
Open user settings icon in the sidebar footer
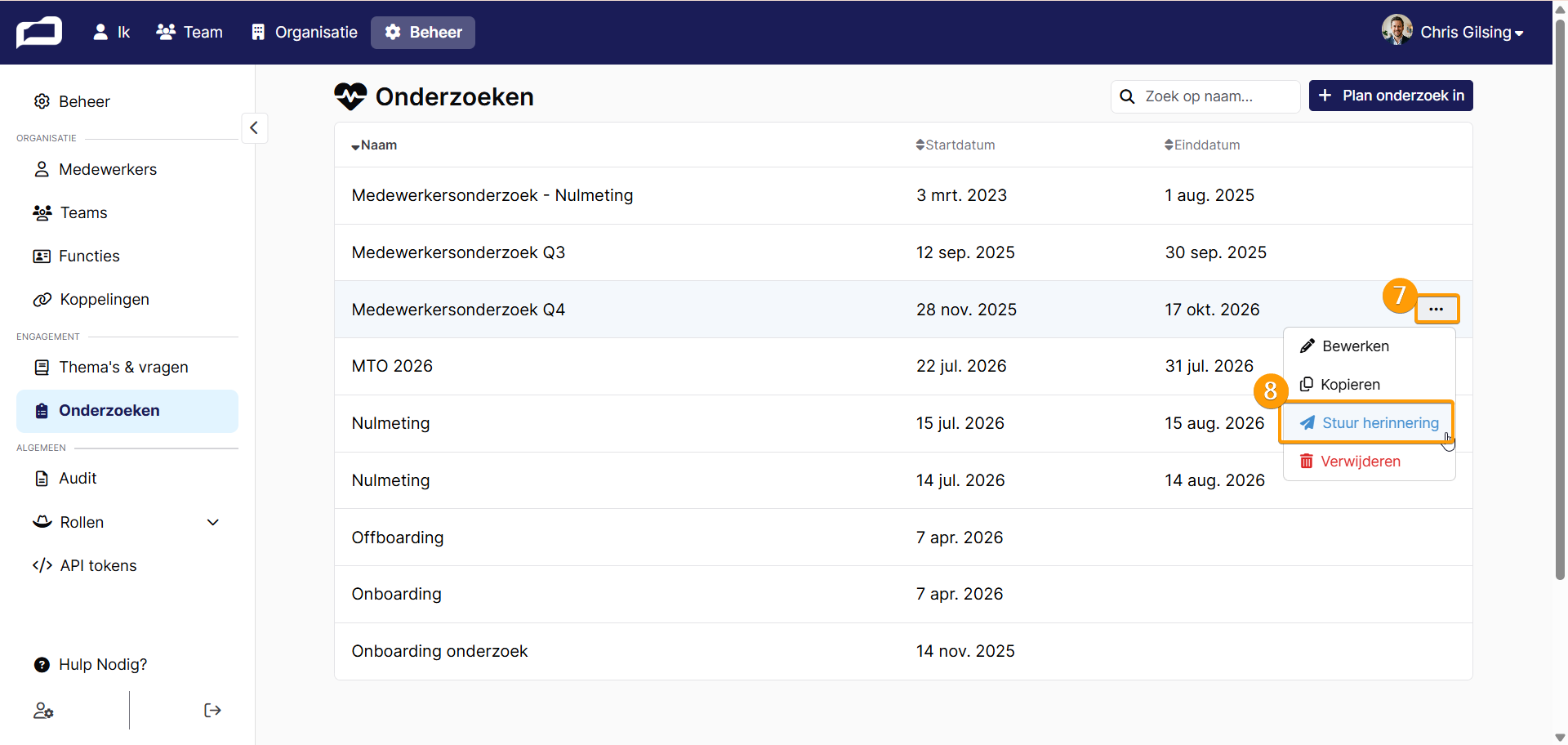pos(43,711)
